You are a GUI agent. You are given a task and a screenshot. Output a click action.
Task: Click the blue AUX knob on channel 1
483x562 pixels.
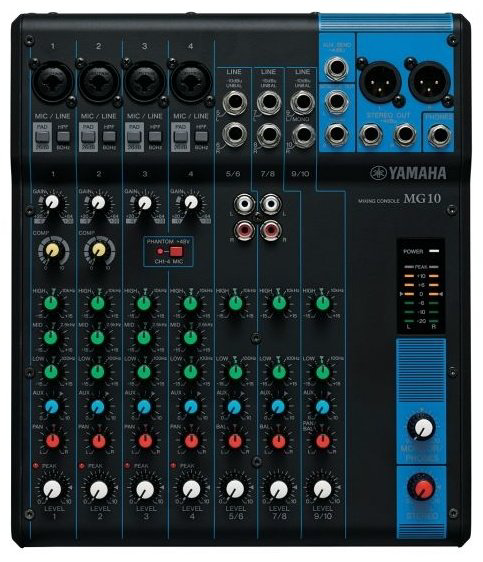pos(52,407)
